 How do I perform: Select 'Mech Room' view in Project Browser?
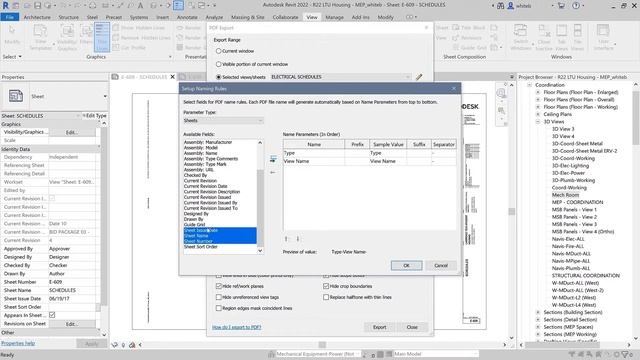pyautogui.click(x=565, y=195)
